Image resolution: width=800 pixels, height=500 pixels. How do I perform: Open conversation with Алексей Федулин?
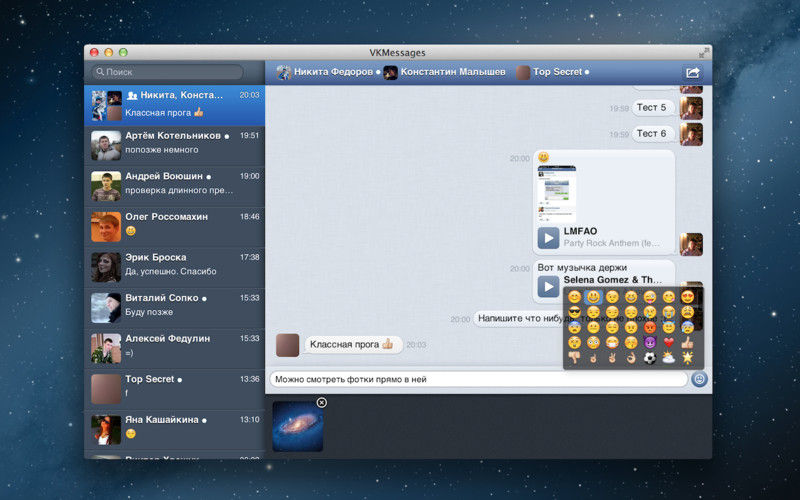click(x=174, y=348)
